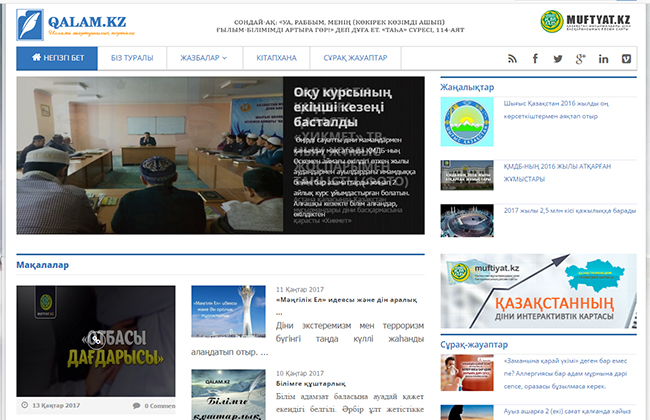Go to the Біз туралы menu item
Viewport: 650px width, 420px height.
coord(132,58)
